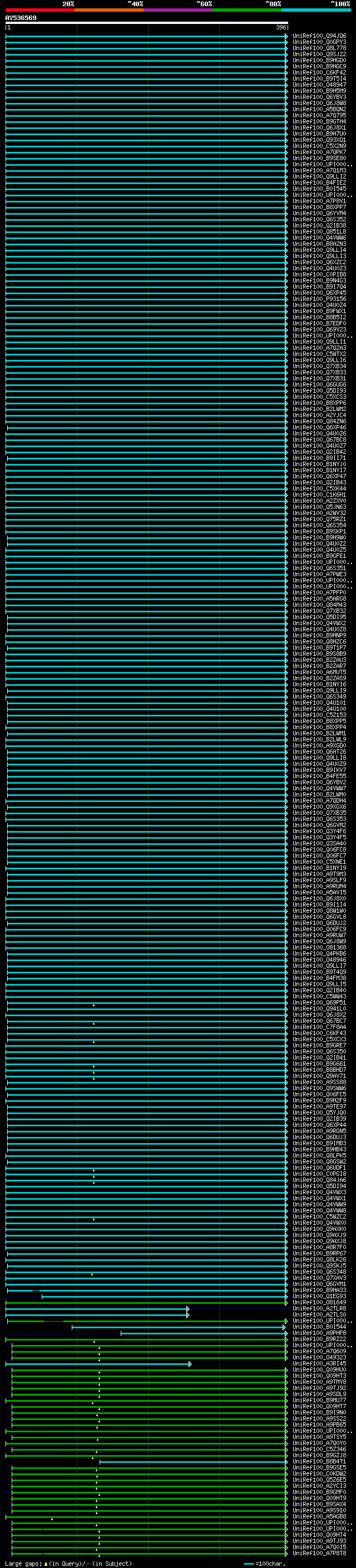Click hit label UniRef100_A7P8V1
Screen dimensions: 356x1568
click(x=319, y=201)
